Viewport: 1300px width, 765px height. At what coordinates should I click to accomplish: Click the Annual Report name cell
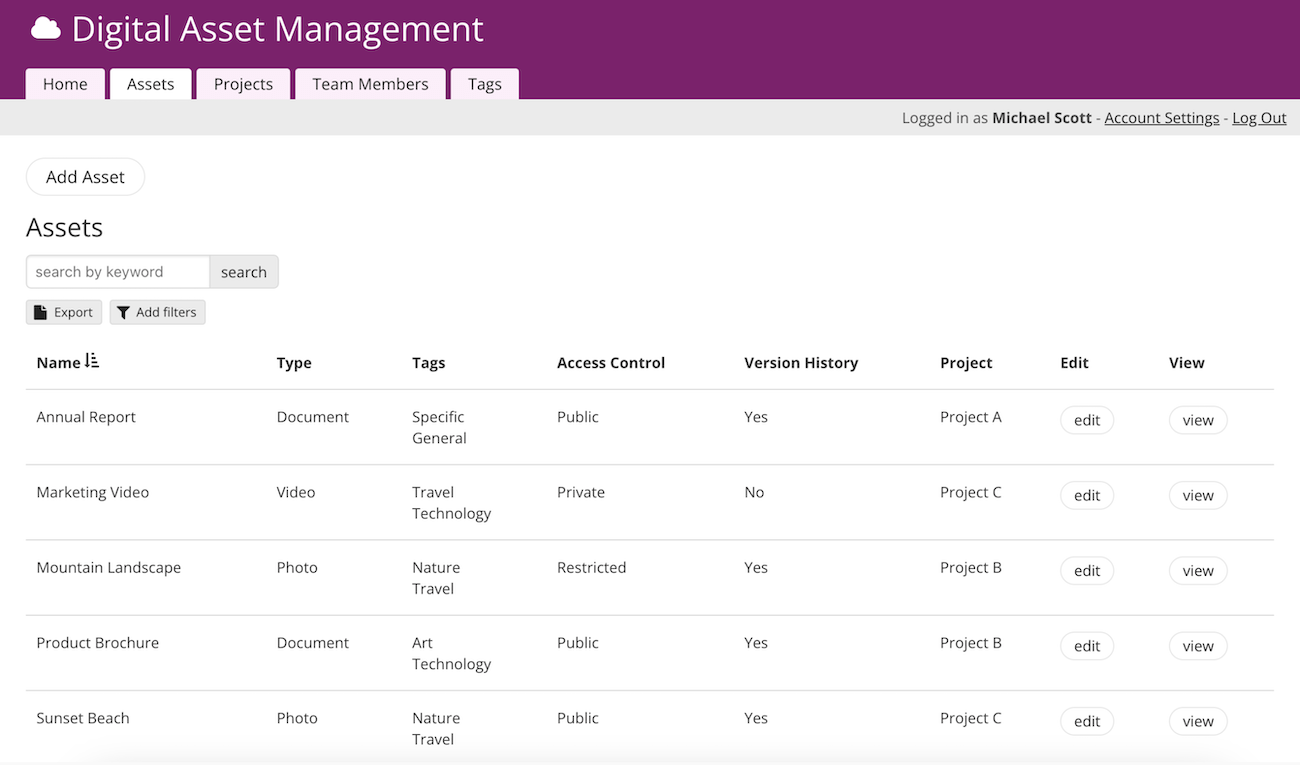[x=86, y=417]
